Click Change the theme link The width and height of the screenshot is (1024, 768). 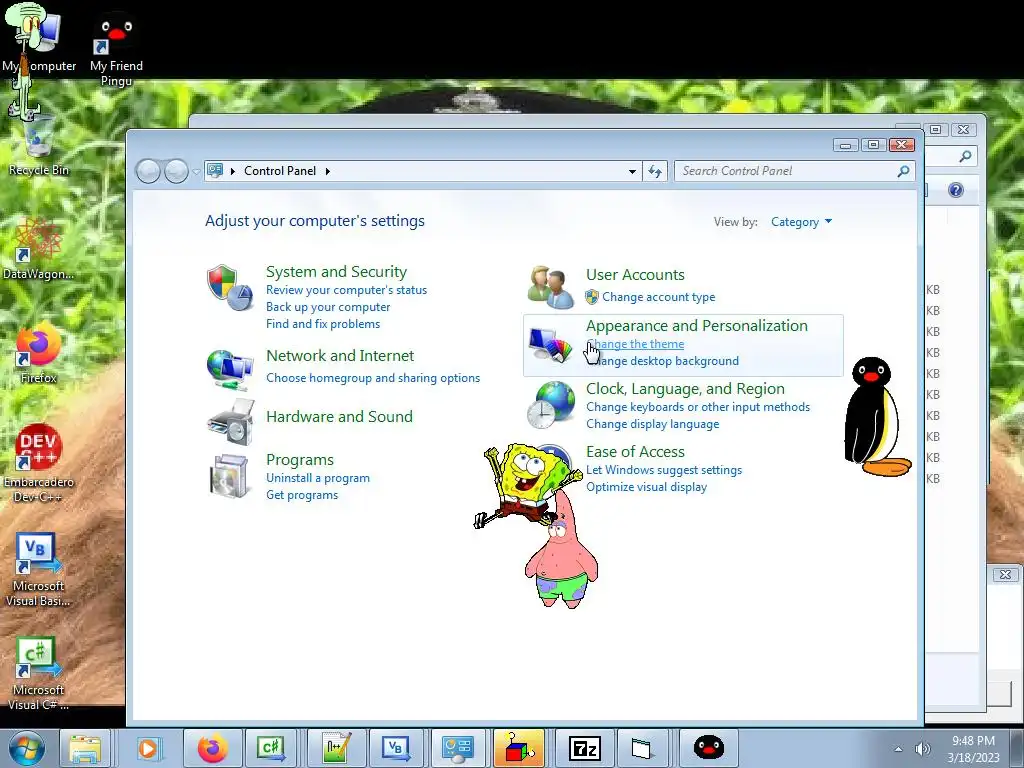click(635, 344)
